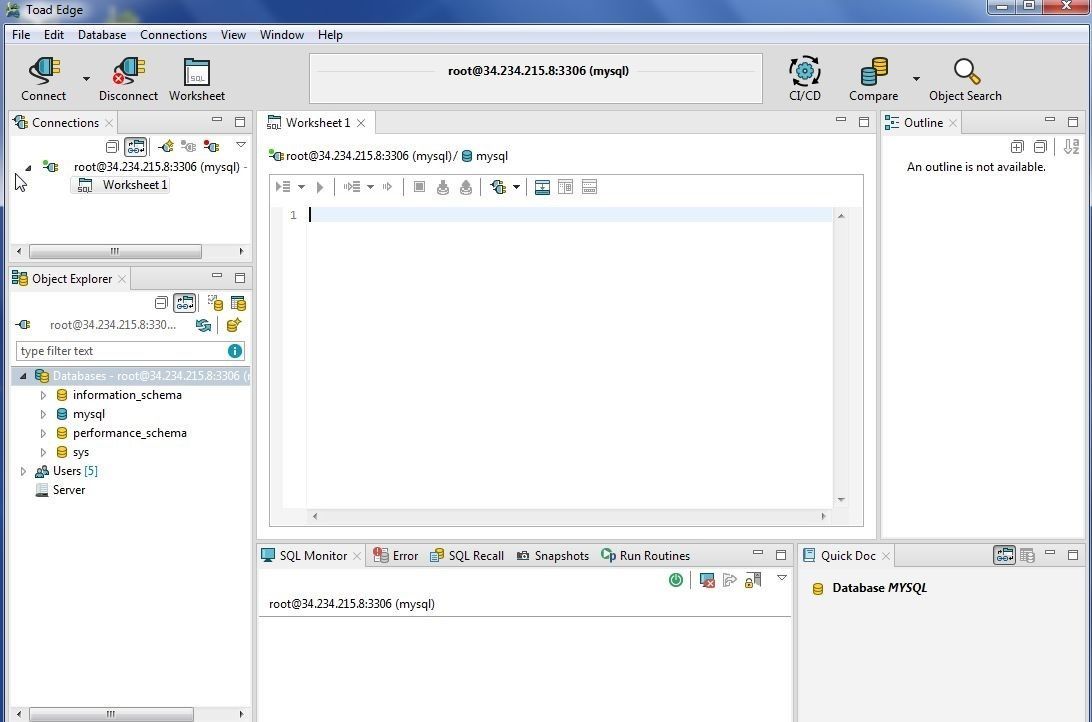Click the Rollback icon in the worksheet toolbar

(466, 187)
